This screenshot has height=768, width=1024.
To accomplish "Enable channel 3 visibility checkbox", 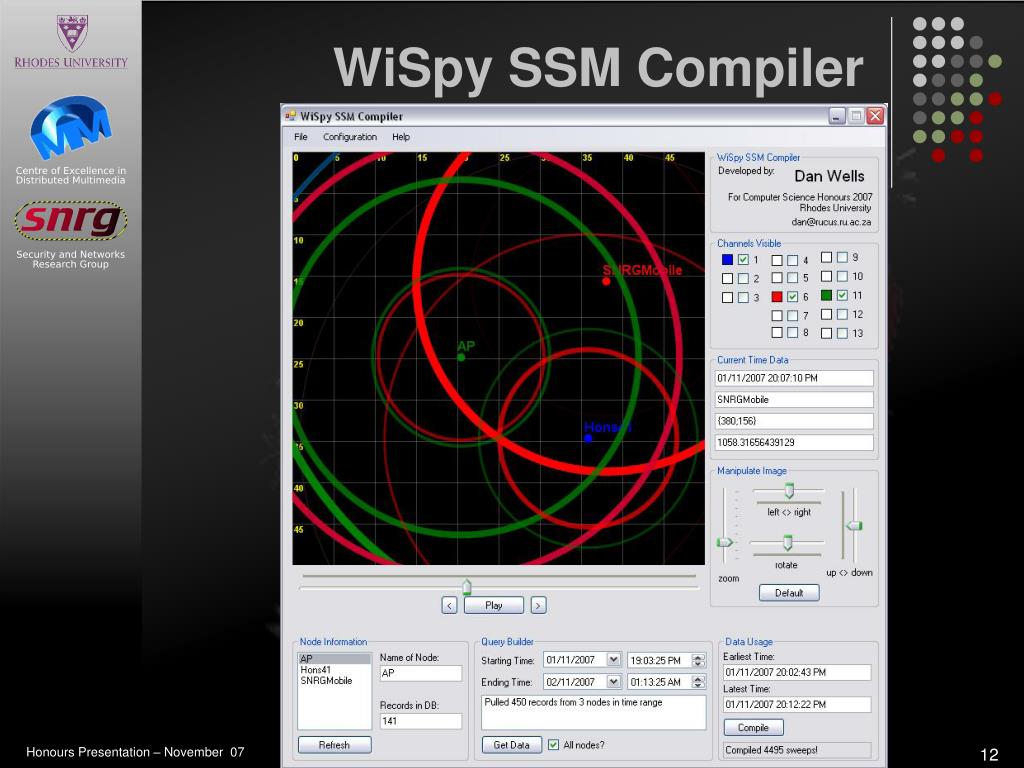I will 743,298.
